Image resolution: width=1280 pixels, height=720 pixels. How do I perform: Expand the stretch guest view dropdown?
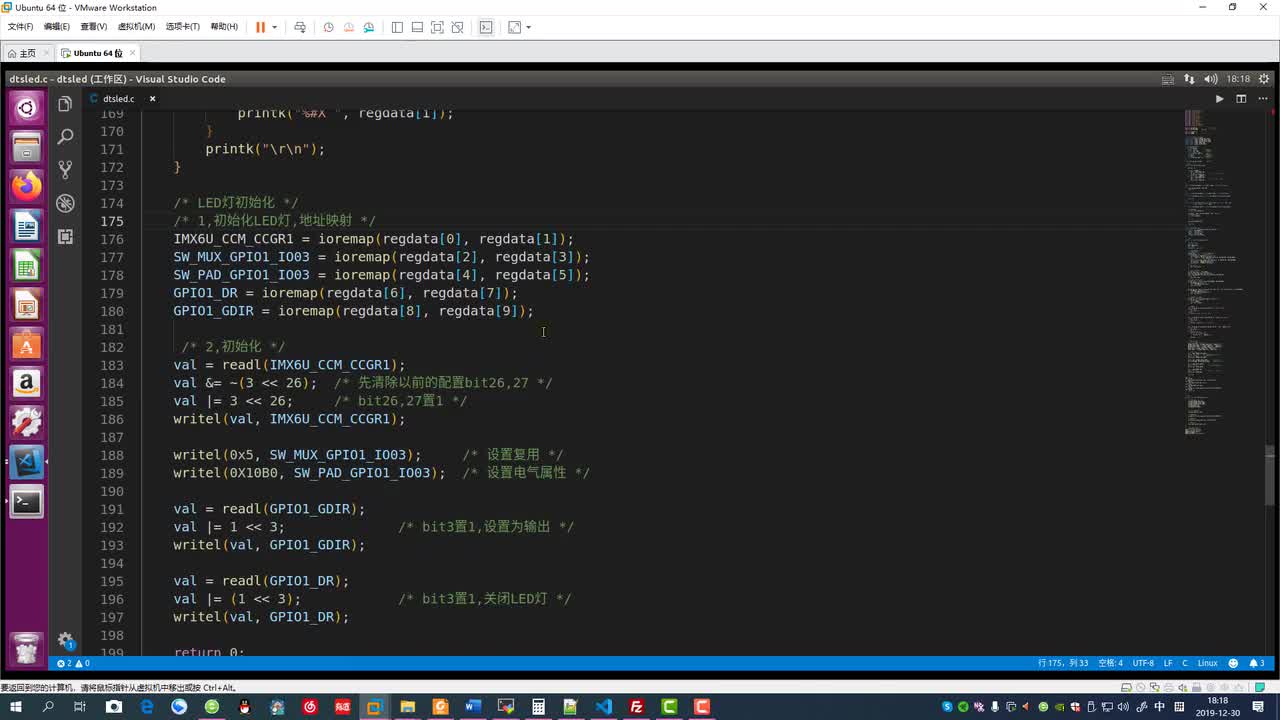click(528, 27)
